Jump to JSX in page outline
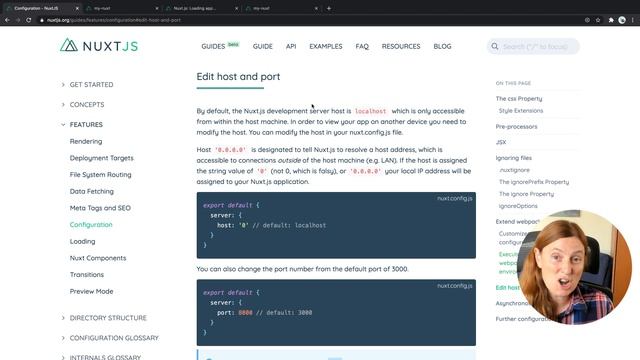Viewport: 640px width, 360px height. pyautogui.click(x=501, y=142)
